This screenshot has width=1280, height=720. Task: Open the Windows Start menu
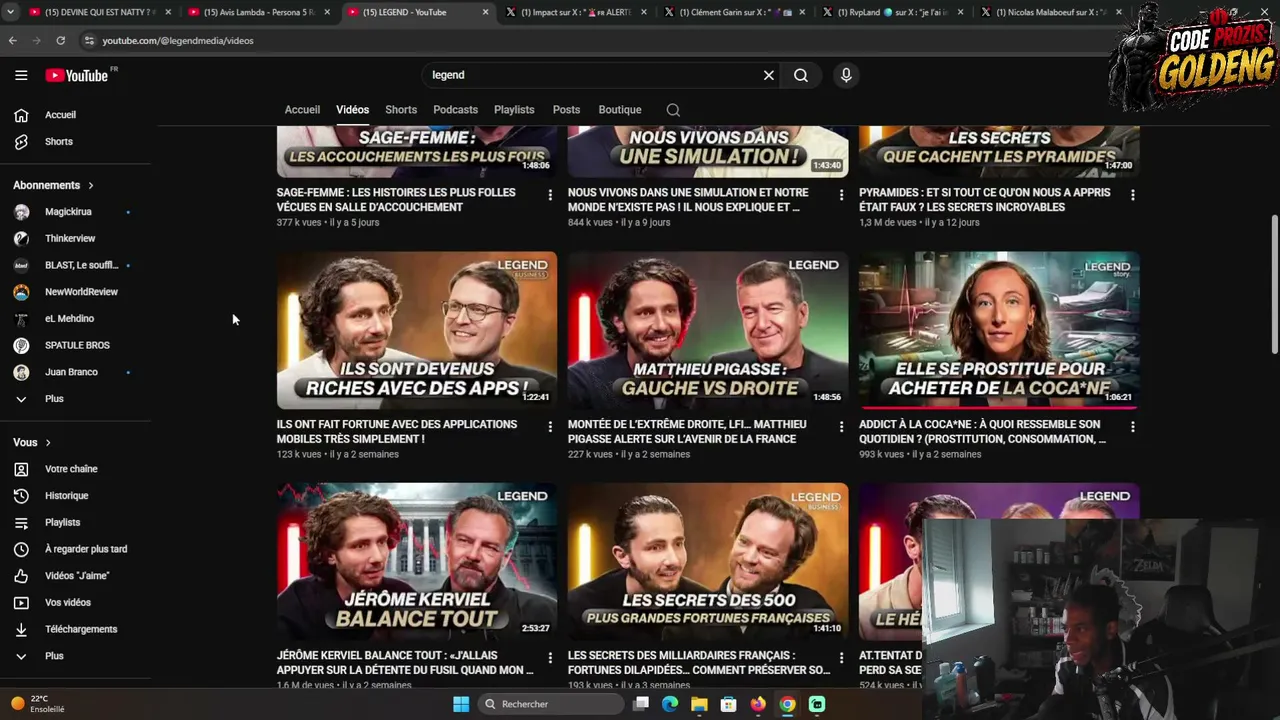click(461, 704)
